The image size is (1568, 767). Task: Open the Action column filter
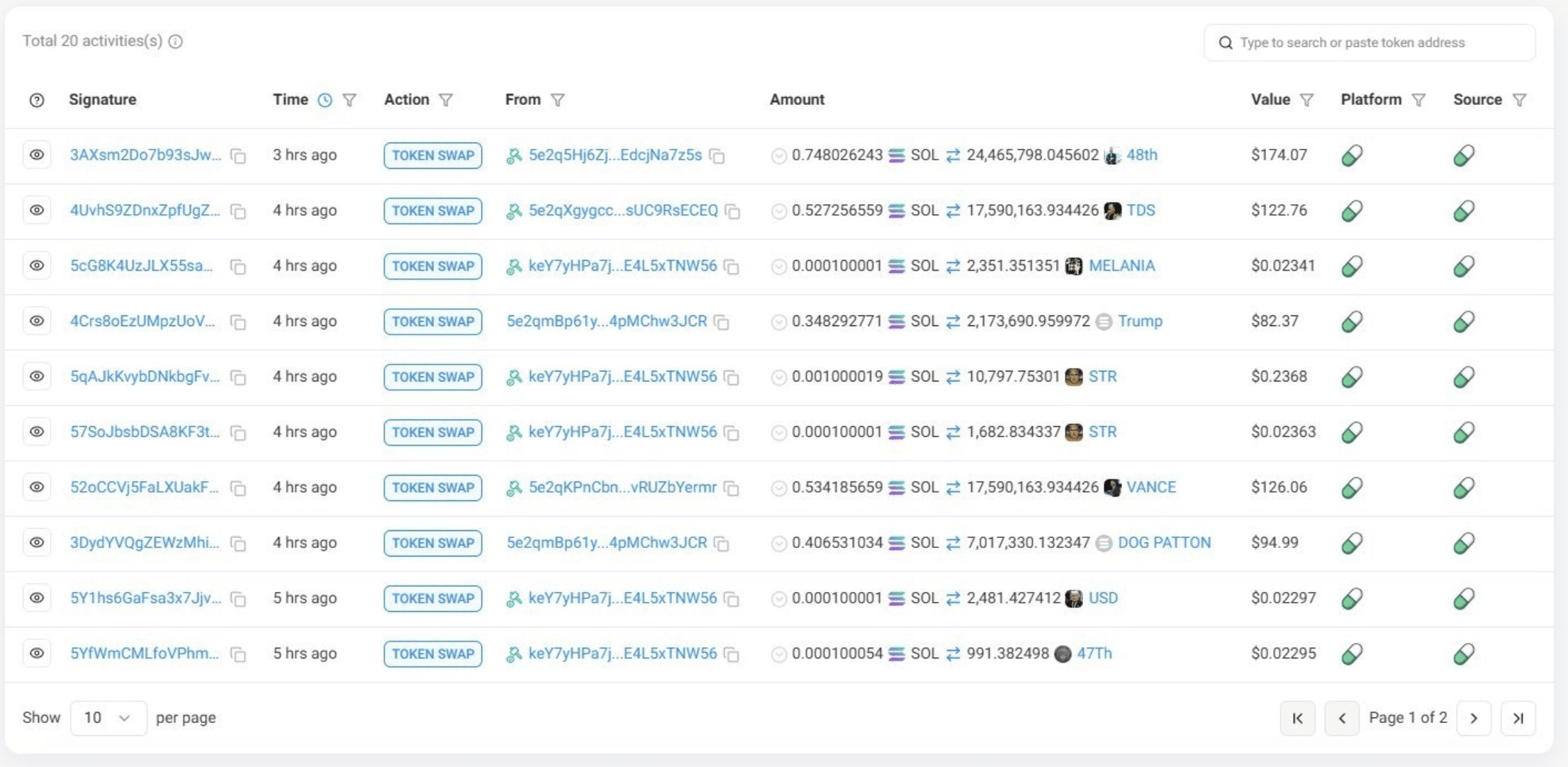point(446,100)
